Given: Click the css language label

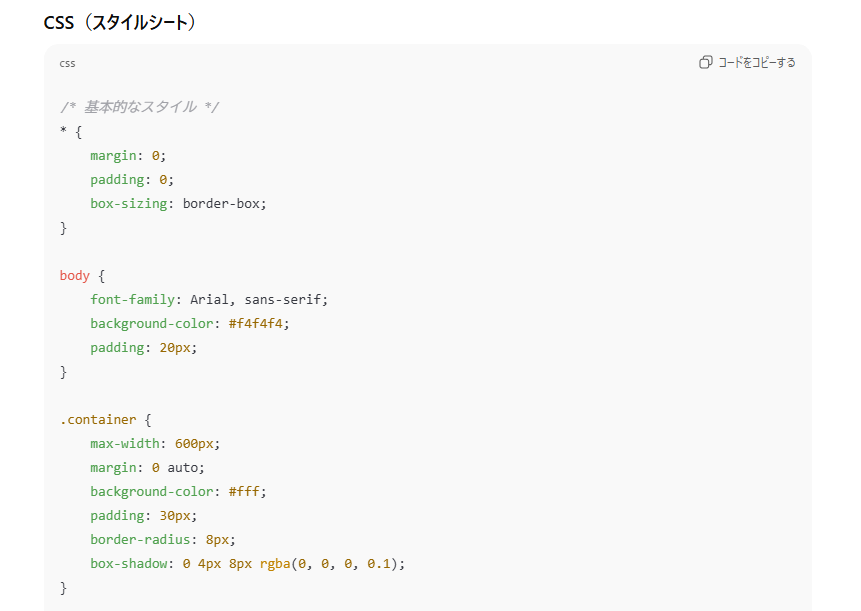Looking at the screenshot, I should (67, 64).
